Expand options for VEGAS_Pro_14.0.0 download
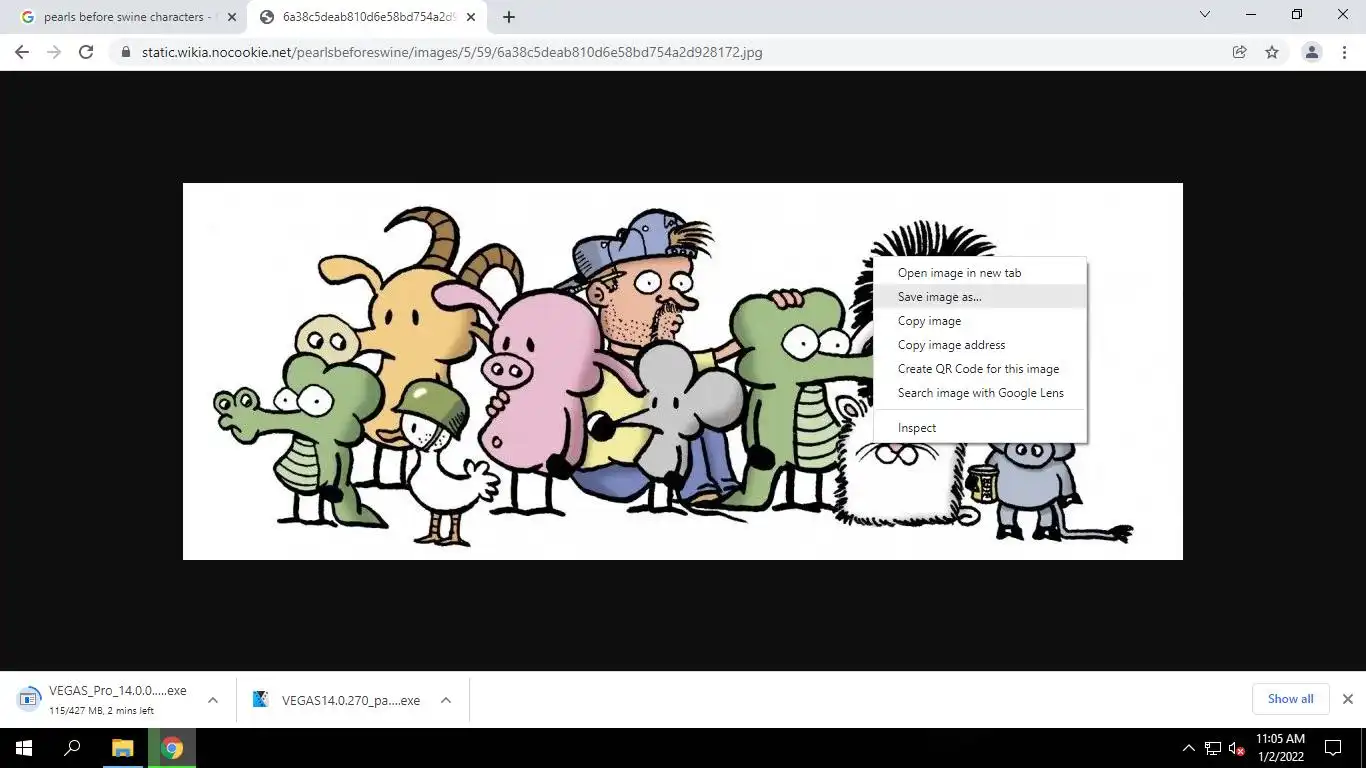This screenshot has height=768, width=1366. click(213, 700)
